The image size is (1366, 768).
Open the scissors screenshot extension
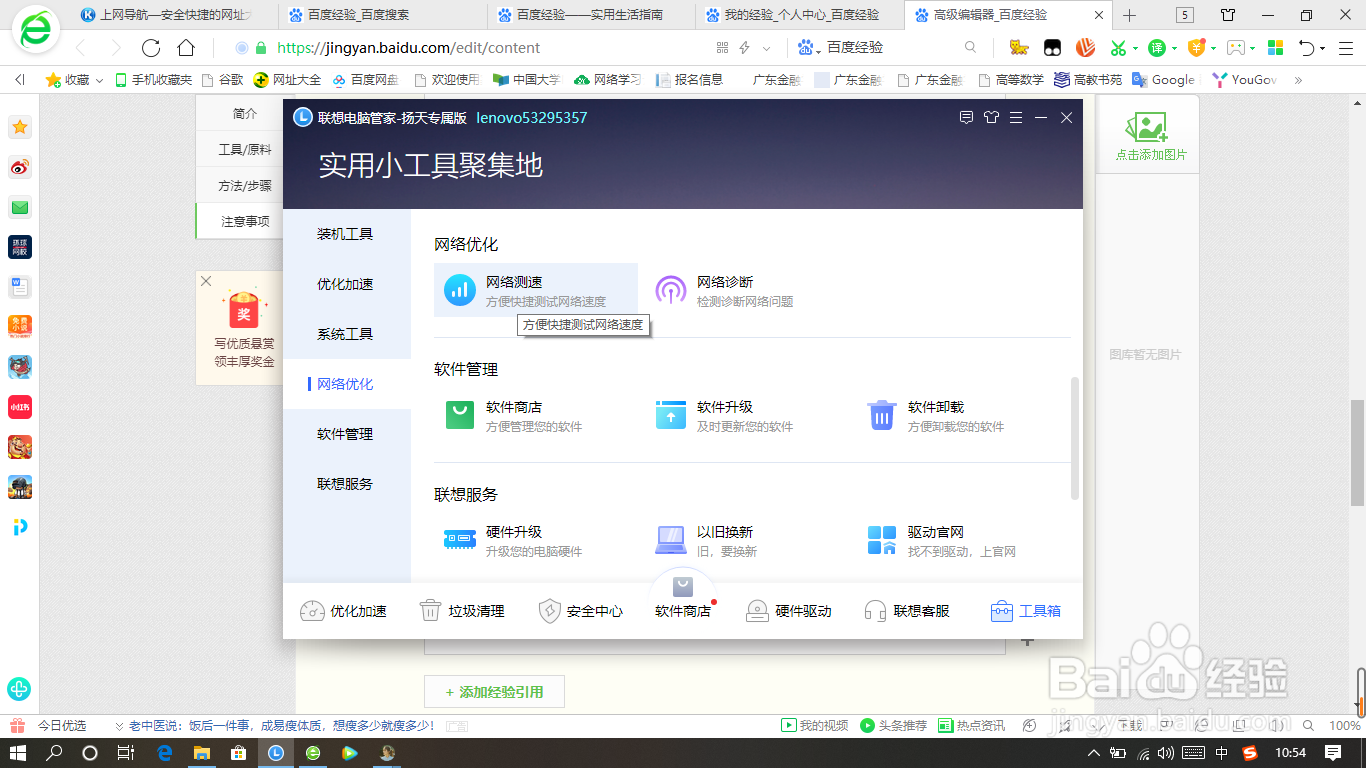(1118, 48)
